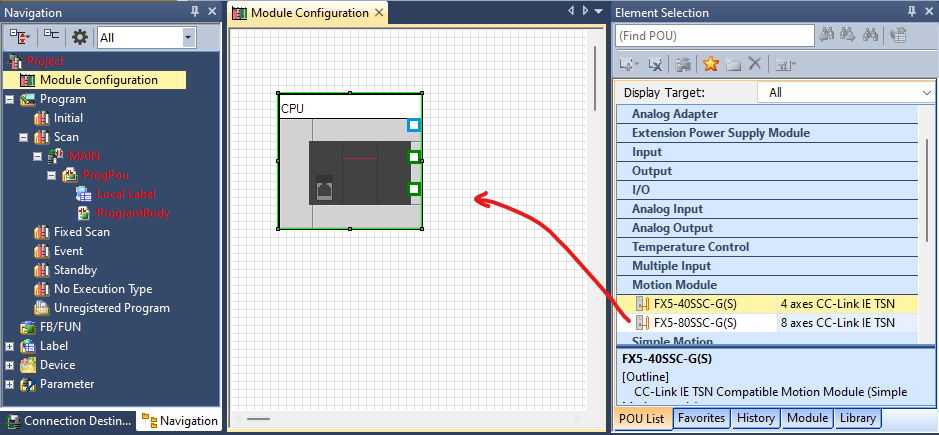Expand the Device tree node
The height and width of the screenshot is (435, 939).
[10, 365]
